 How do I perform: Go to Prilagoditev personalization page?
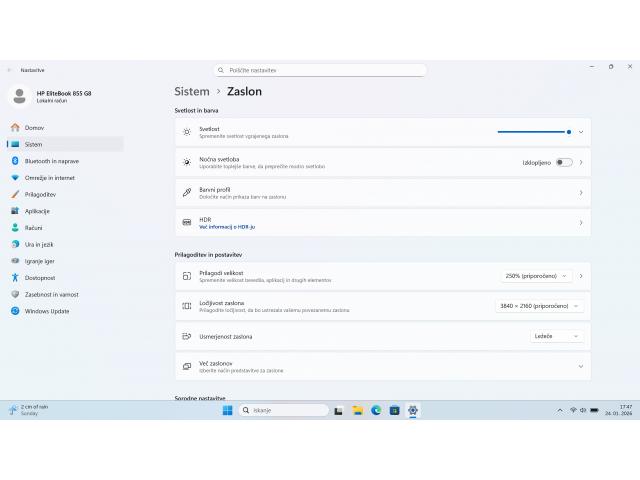click(x=40, y=194)
